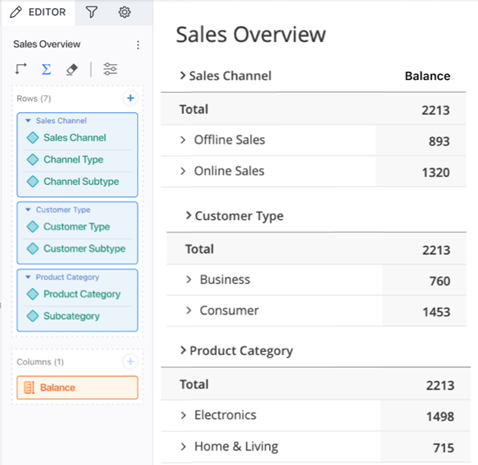Viewport: 478px width, 465px height.
Task: Collapse the Product Category group in Rows
Action: (28, 277)
